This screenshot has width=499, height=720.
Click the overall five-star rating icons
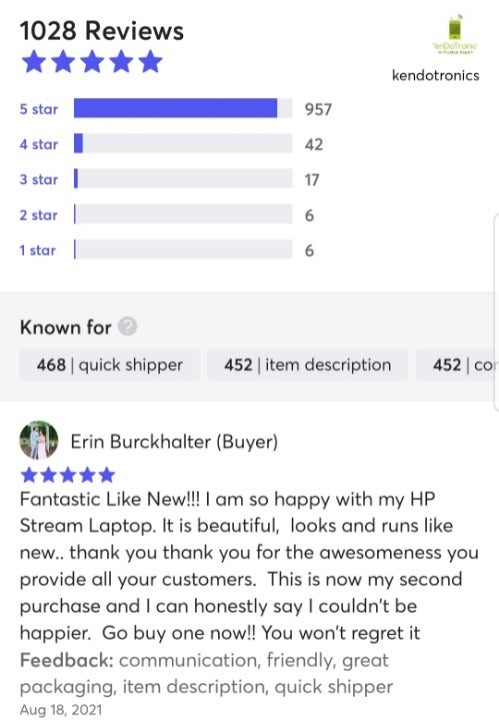[x=92, y=62]
